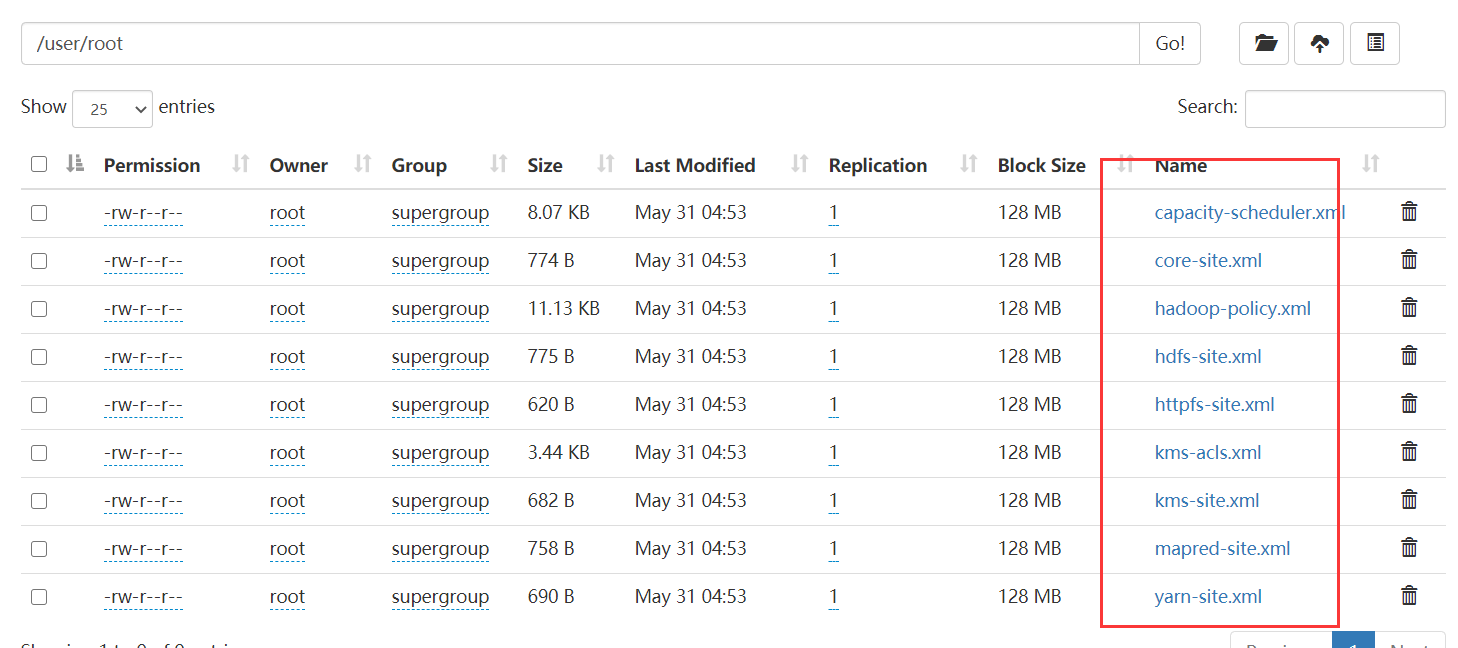The width and height of the screenshot is (1458, 648).
Task: Delete capacity-scheduler.xml using its trash icon
Action: (x=1409, y=212)
